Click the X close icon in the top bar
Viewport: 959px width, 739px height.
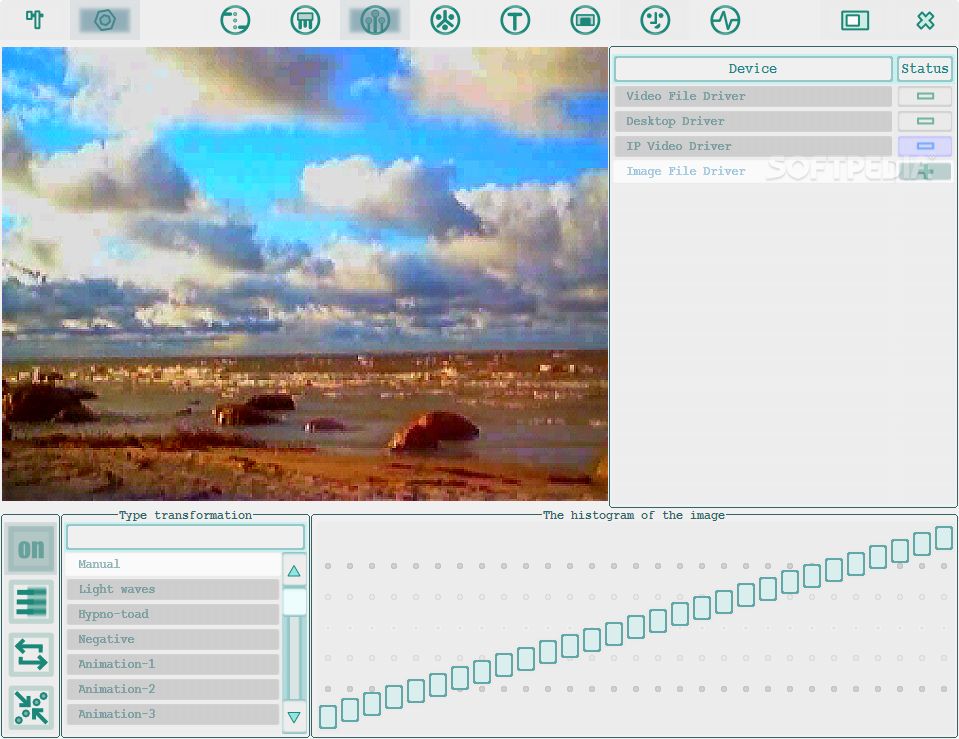point(925,20)
